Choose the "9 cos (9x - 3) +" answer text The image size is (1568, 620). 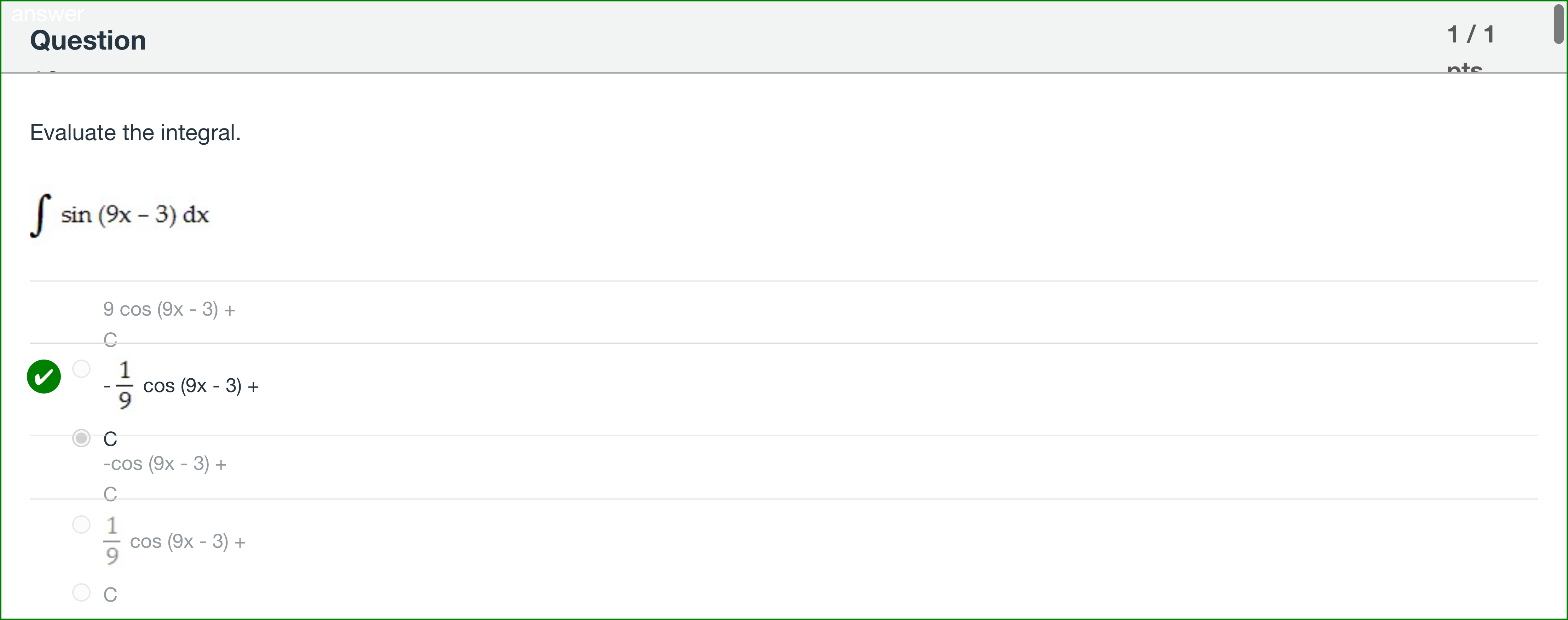pos(169,309)
